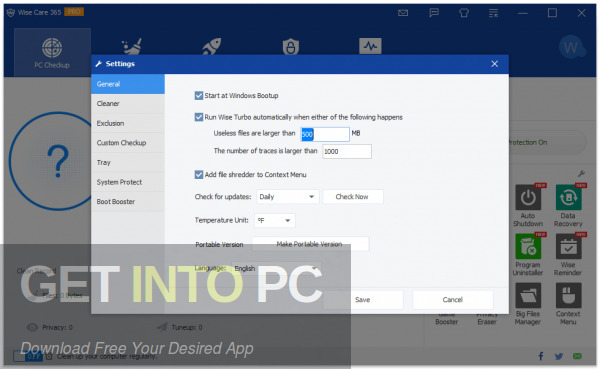Open the feedback chat bubble icon
Screen dimensions: 600x369
(x=434, y=13)
